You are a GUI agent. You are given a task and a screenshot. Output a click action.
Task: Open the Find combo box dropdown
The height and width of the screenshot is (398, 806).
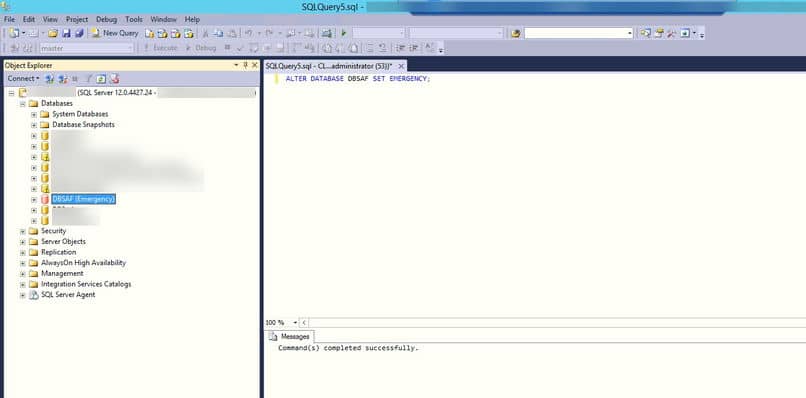click(630, 33)
